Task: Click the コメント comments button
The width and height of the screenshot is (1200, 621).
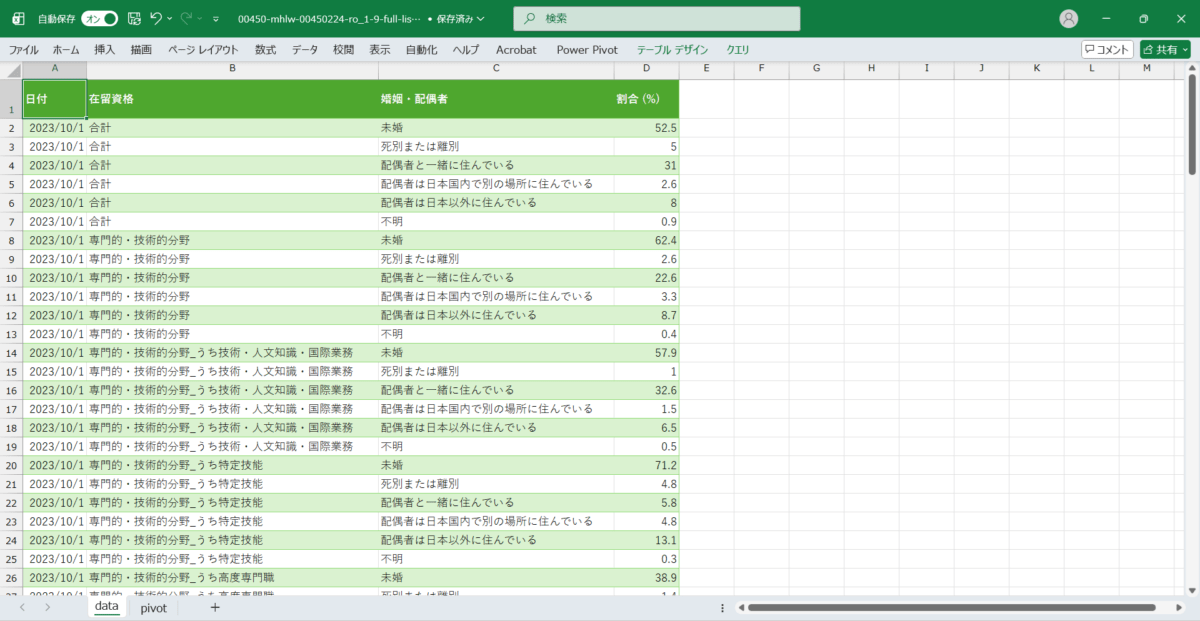Action: (1107, 49)
